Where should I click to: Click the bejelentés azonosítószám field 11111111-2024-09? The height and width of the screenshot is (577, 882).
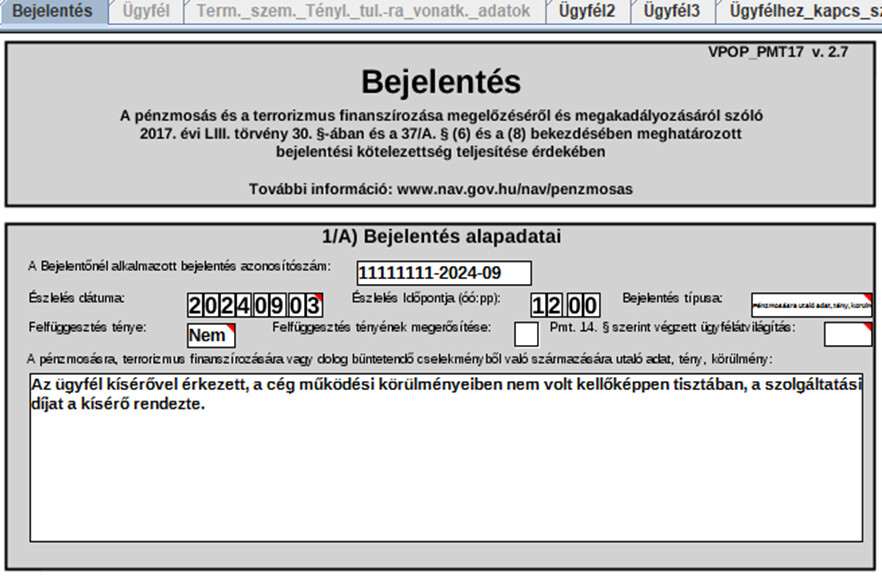point(444,273)
